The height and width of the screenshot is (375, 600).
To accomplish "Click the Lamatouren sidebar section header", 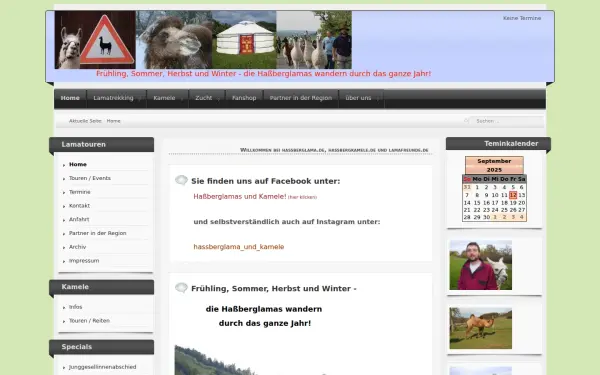I will [x=102, y=145].
